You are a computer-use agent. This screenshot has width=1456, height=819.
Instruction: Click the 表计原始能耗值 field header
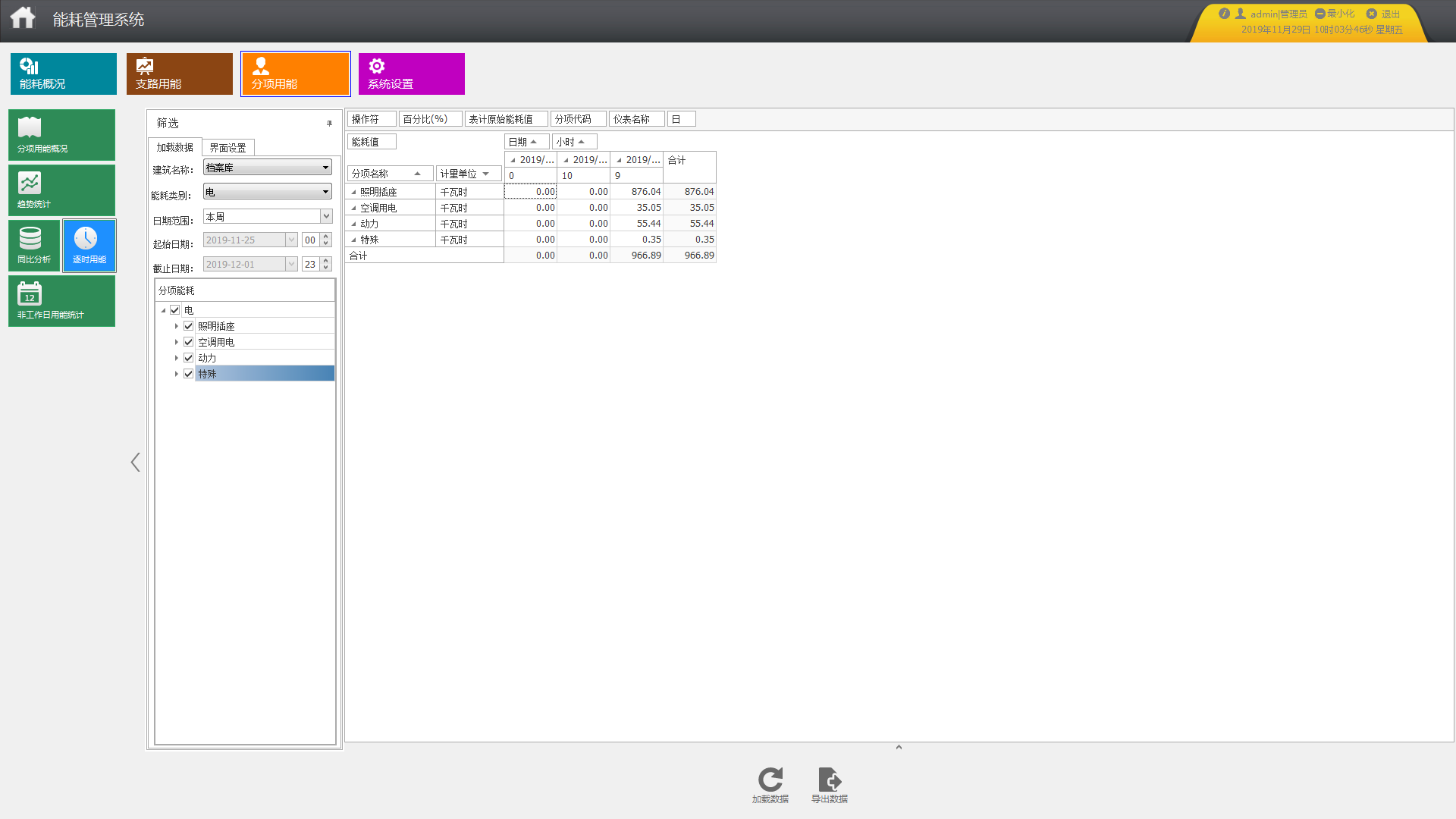pos(506,119)
